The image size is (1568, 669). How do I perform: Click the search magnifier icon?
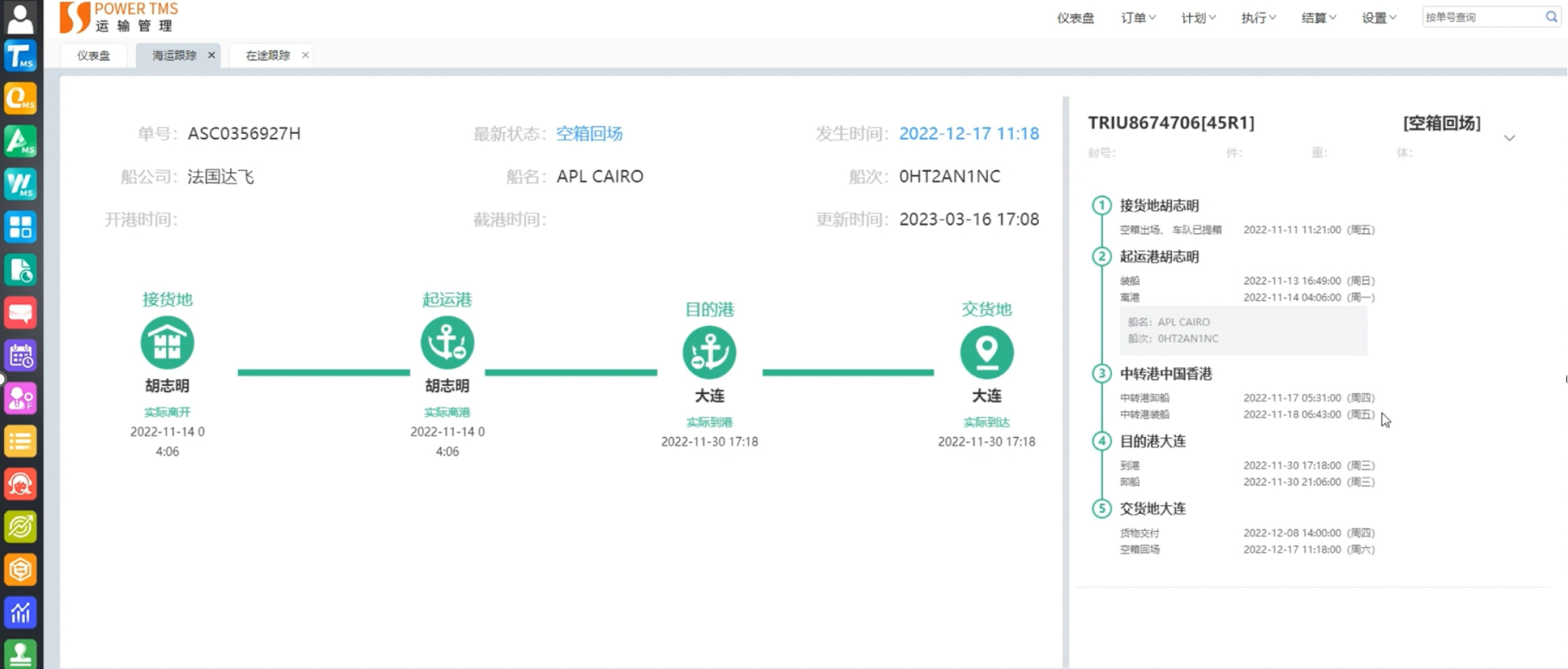tap(1551, 17)
